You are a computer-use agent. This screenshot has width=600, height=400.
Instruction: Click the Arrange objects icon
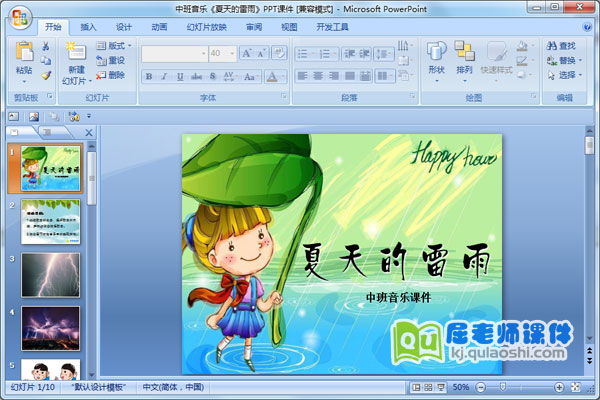coord(465,51)
